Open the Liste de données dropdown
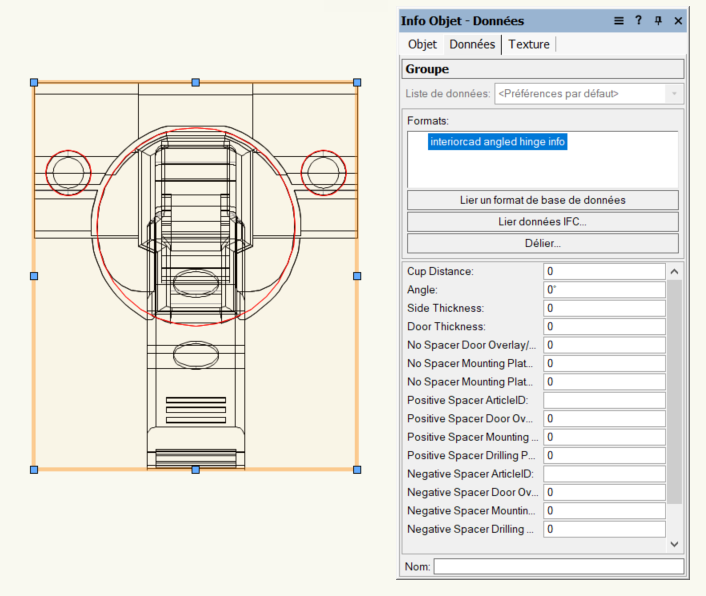The width and height of the screenshot is (706, 596). point(588,93)
